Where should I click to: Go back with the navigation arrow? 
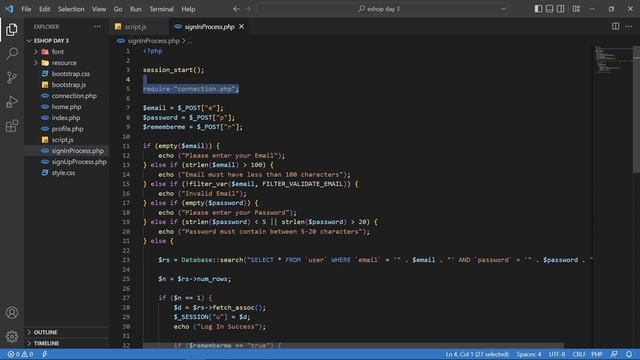point(236,9)
